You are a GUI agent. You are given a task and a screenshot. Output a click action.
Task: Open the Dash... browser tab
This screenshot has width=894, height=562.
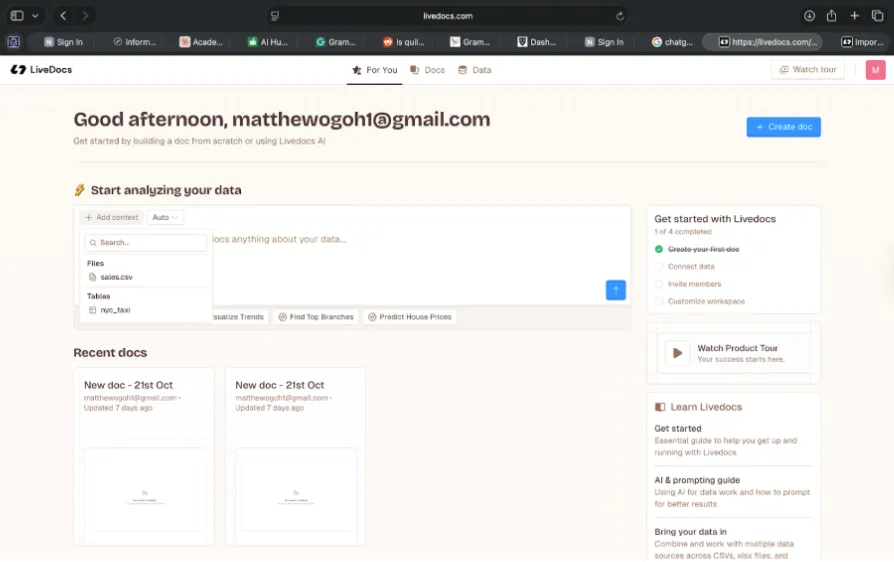click(537, 42)
